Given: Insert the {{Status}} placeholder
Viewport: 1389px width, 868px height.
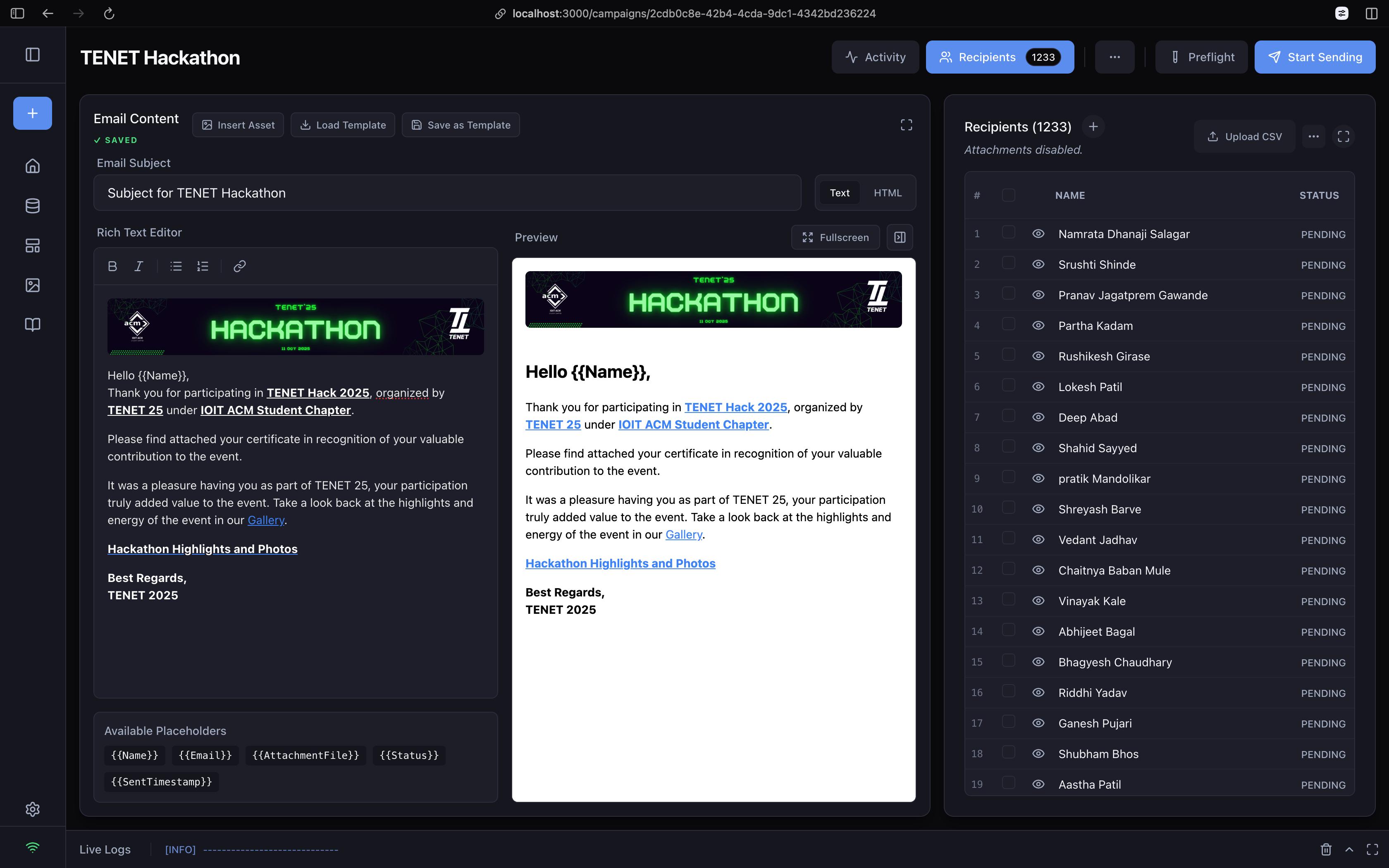Looking at the screenshot, I should coord(409,756).
